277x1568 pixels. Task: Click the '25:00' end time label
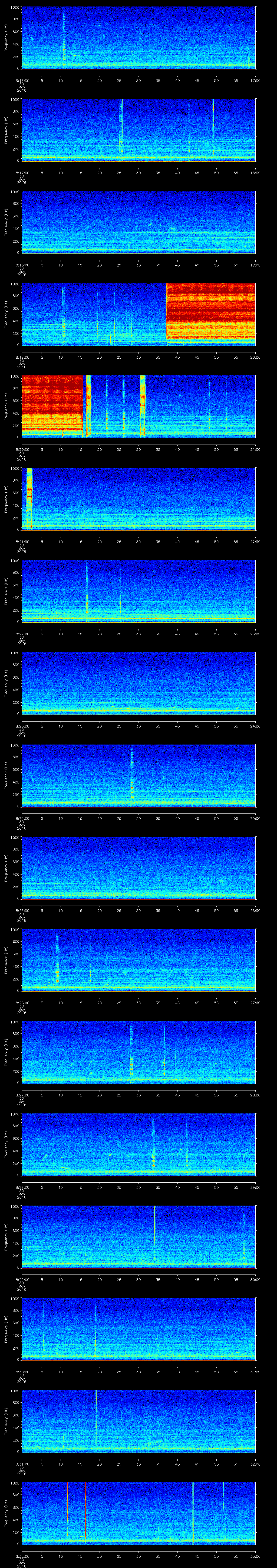coord(256,818)
